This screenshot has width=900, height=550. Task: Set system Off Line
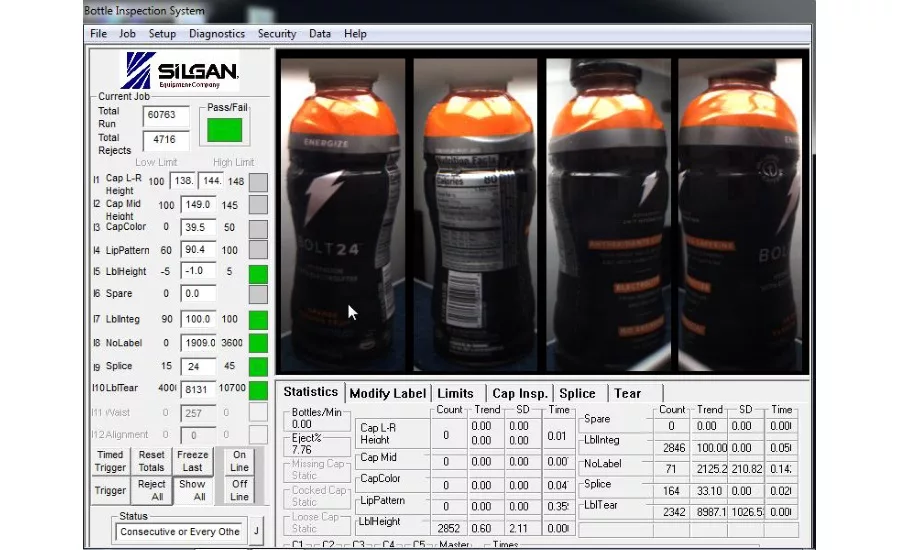coord(239,491)
